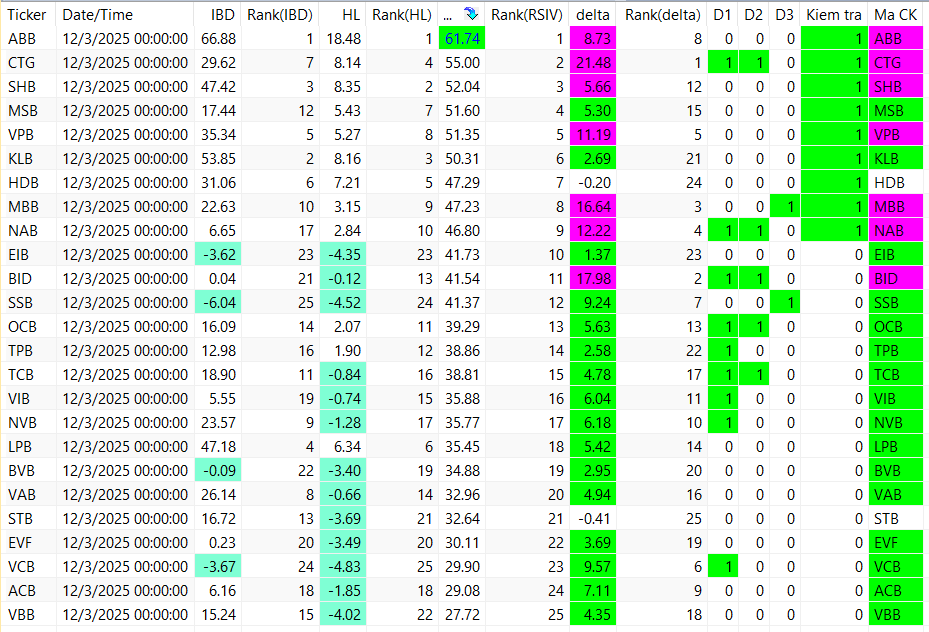Select VAB in the Ticker column
This screenshot has height=632, width=929.
coord(22,495)
